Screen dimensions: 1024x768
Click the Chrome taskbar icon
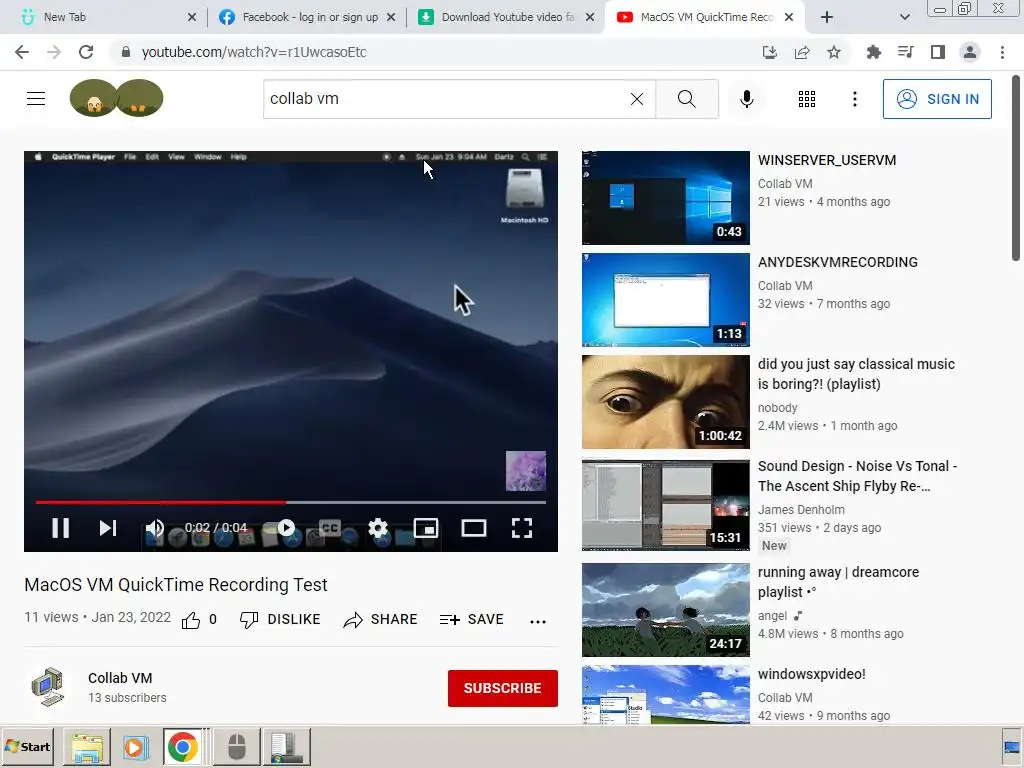183,746
